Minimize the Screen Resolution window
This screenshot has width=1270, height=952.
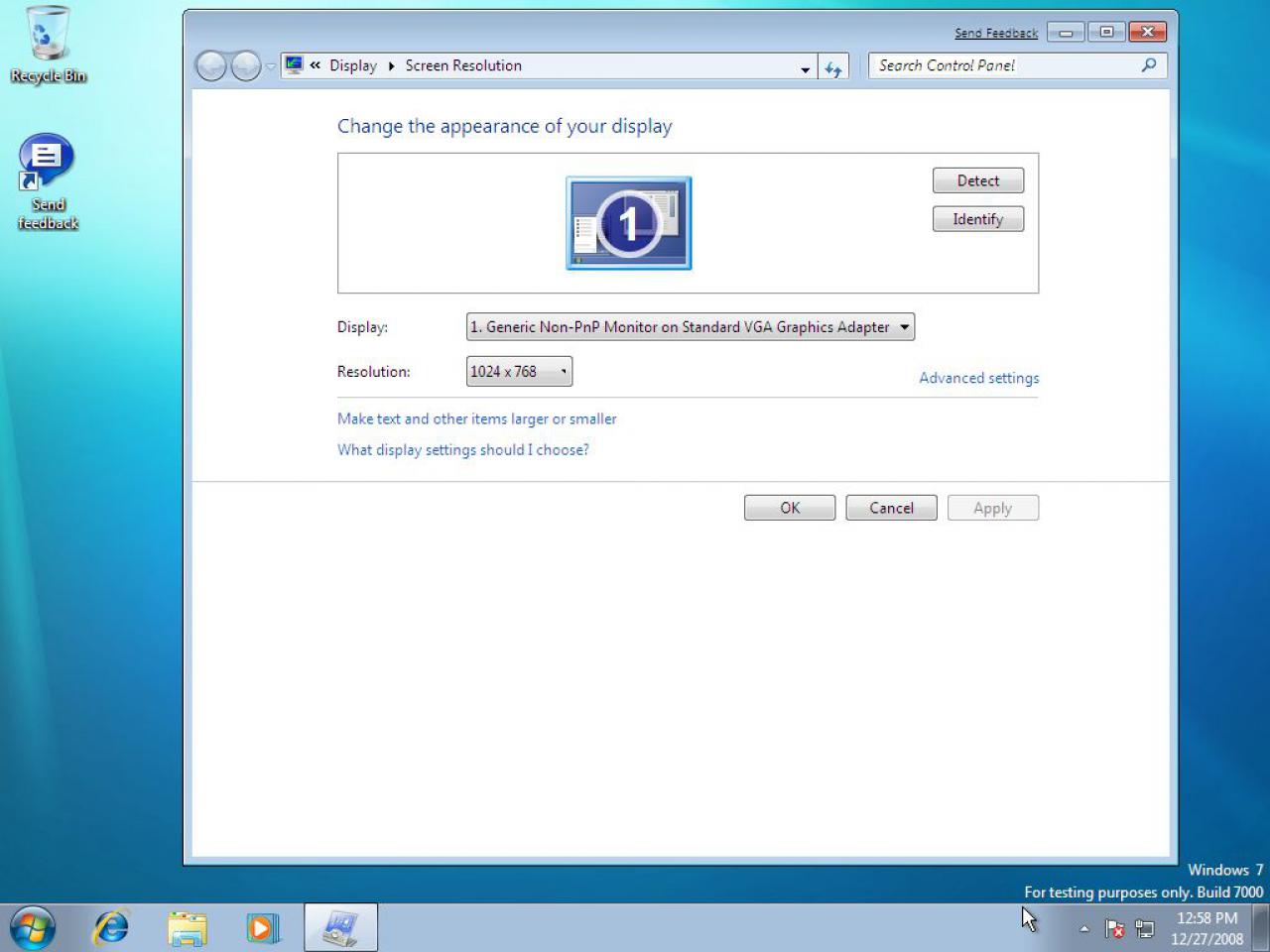1066,32
